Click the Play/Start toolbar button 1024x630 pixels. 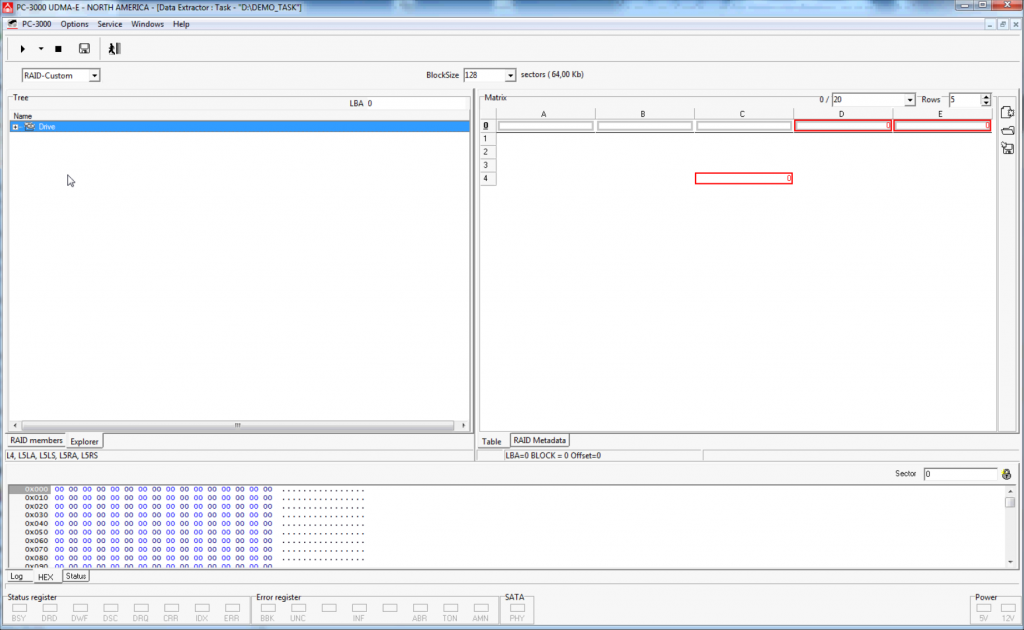(x=22, y=48)
